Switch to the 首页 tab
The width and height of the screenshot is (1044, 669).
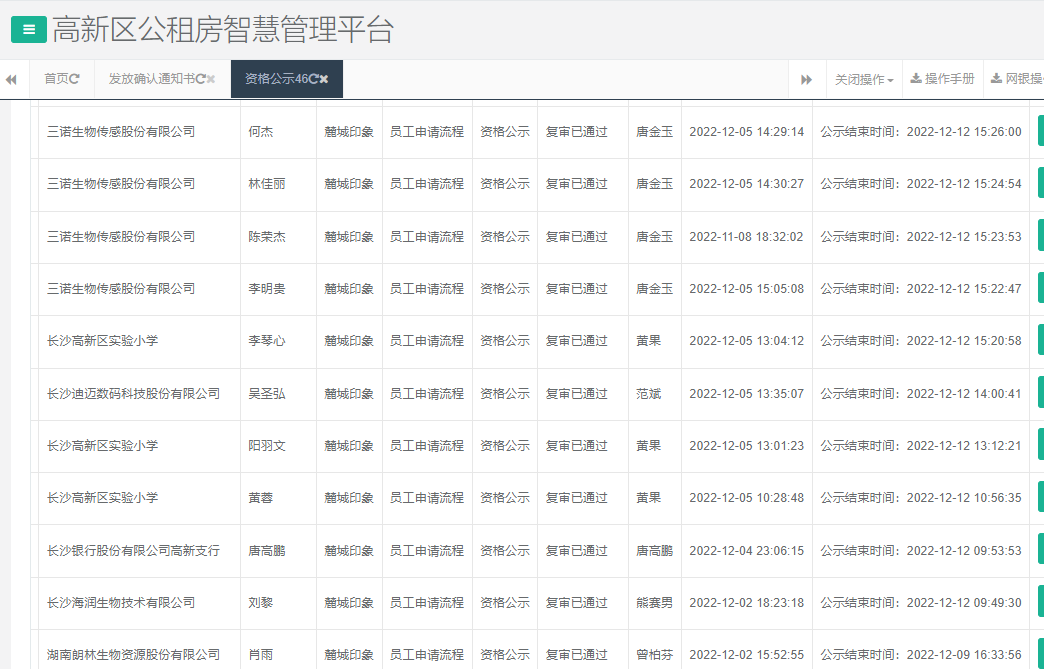(58, 79)
